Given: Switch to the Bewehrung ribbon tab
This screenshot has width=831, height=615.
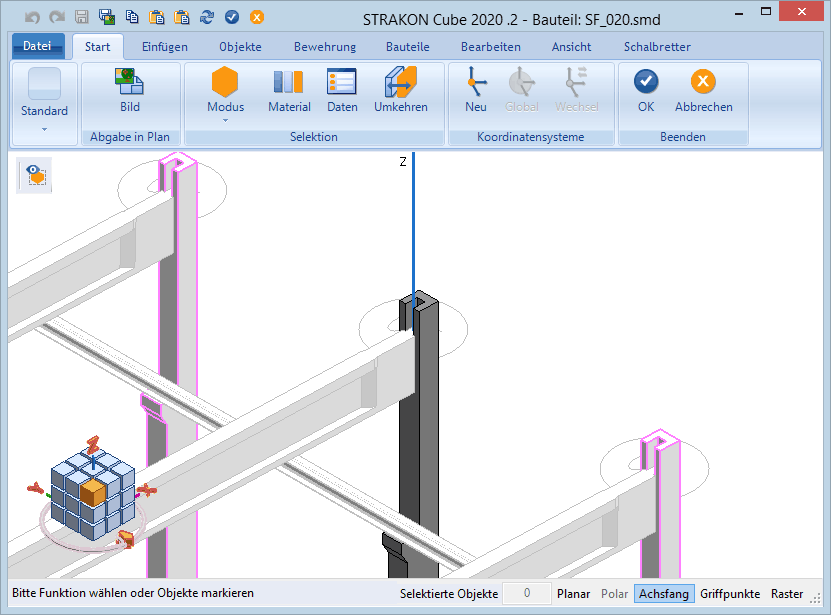Looking at the screenshot, I should [x=325, y=47].
